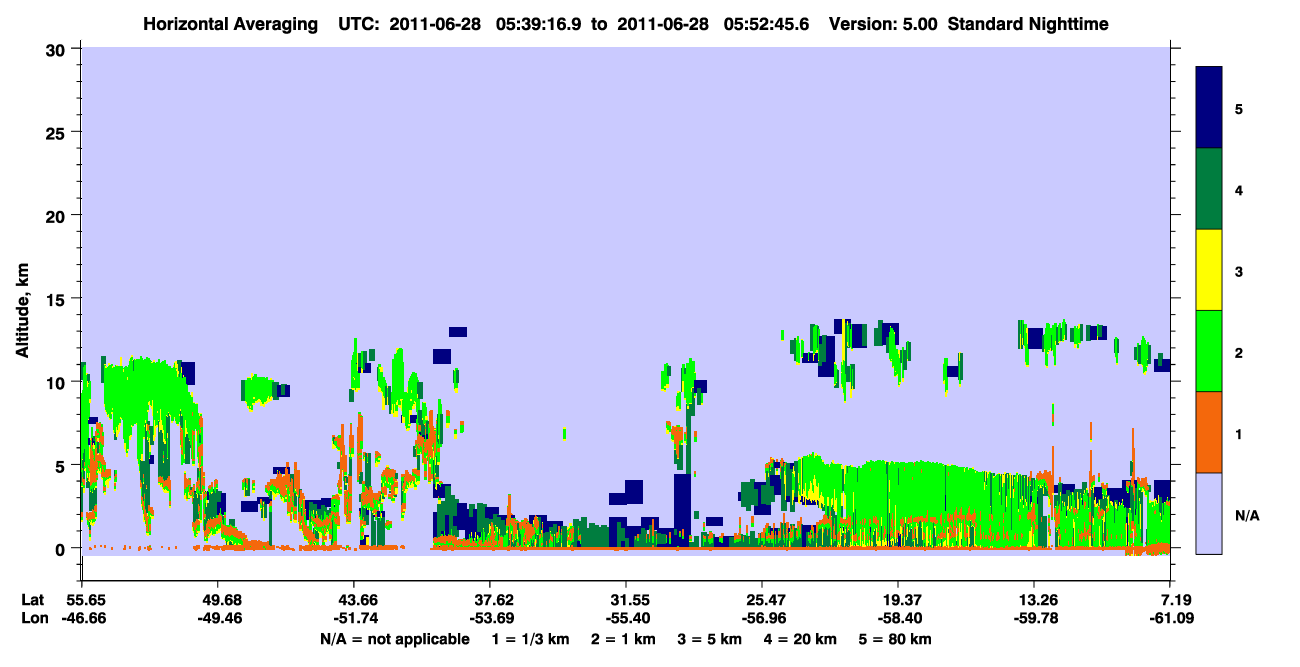Screen dimensions: 1300x667
Task: Click the latitude value 13.26
Action: tap(1034, 600)
